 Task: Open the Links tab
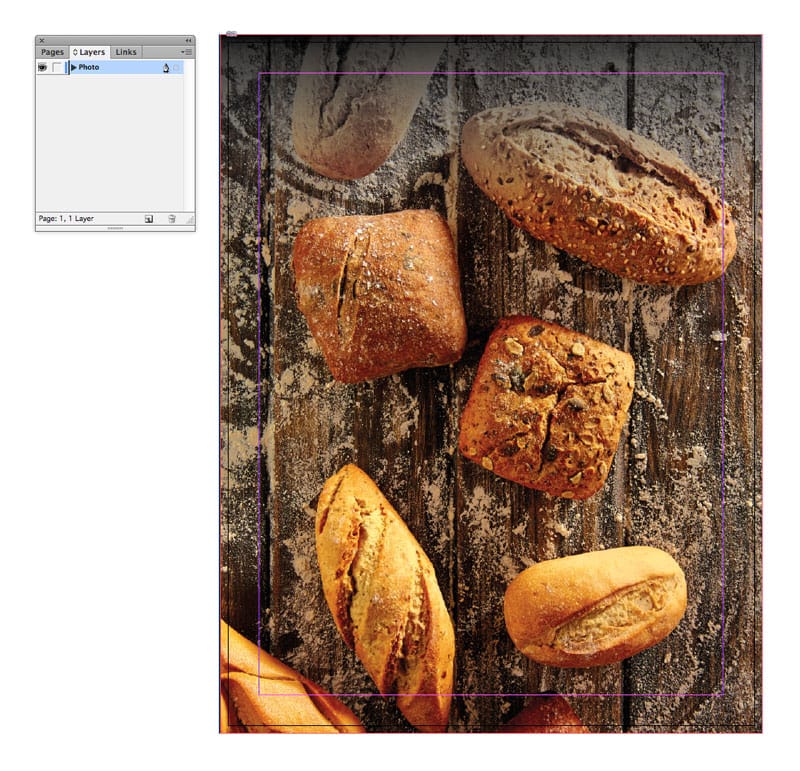tap(126, 52)
